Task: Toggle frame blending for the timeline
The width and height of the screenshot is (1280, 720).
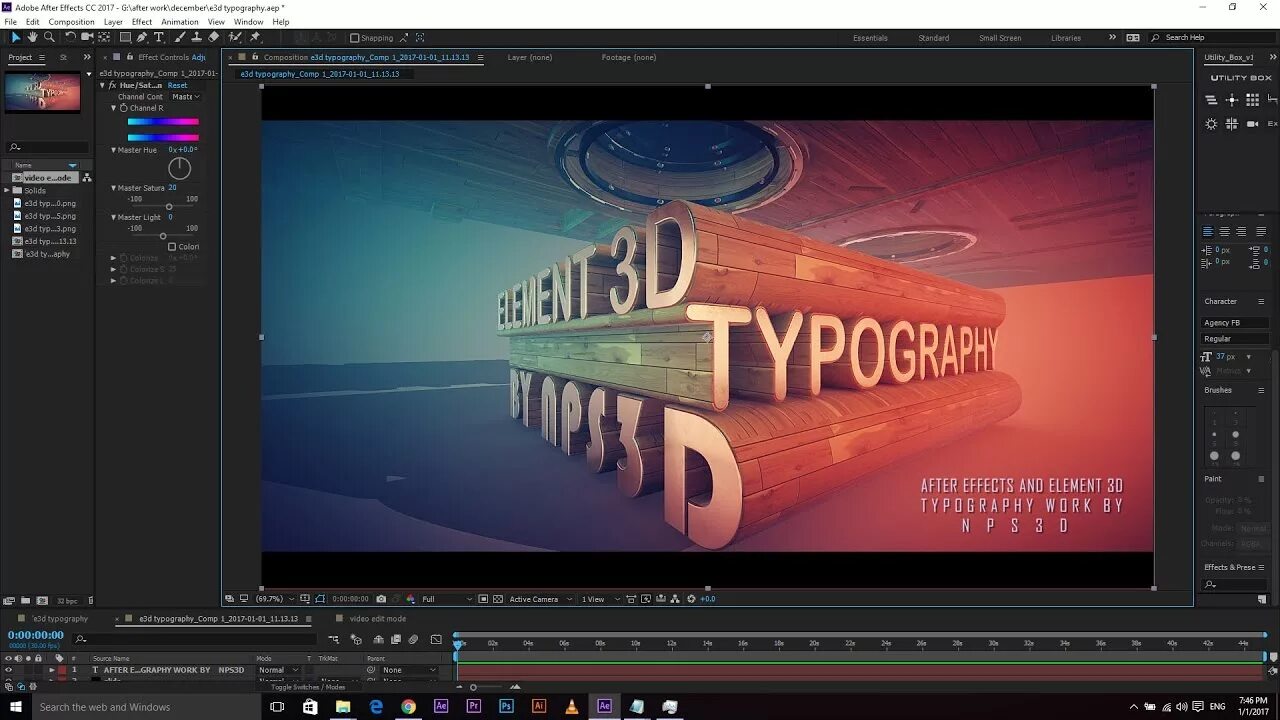Action: [x=396, y=639]
